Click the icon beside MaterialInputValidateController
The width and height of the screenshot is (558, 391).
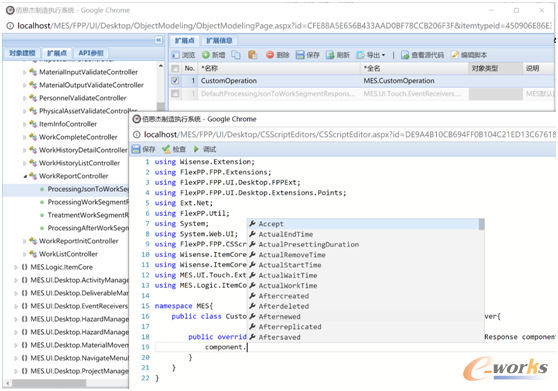[x=33, y=72]
